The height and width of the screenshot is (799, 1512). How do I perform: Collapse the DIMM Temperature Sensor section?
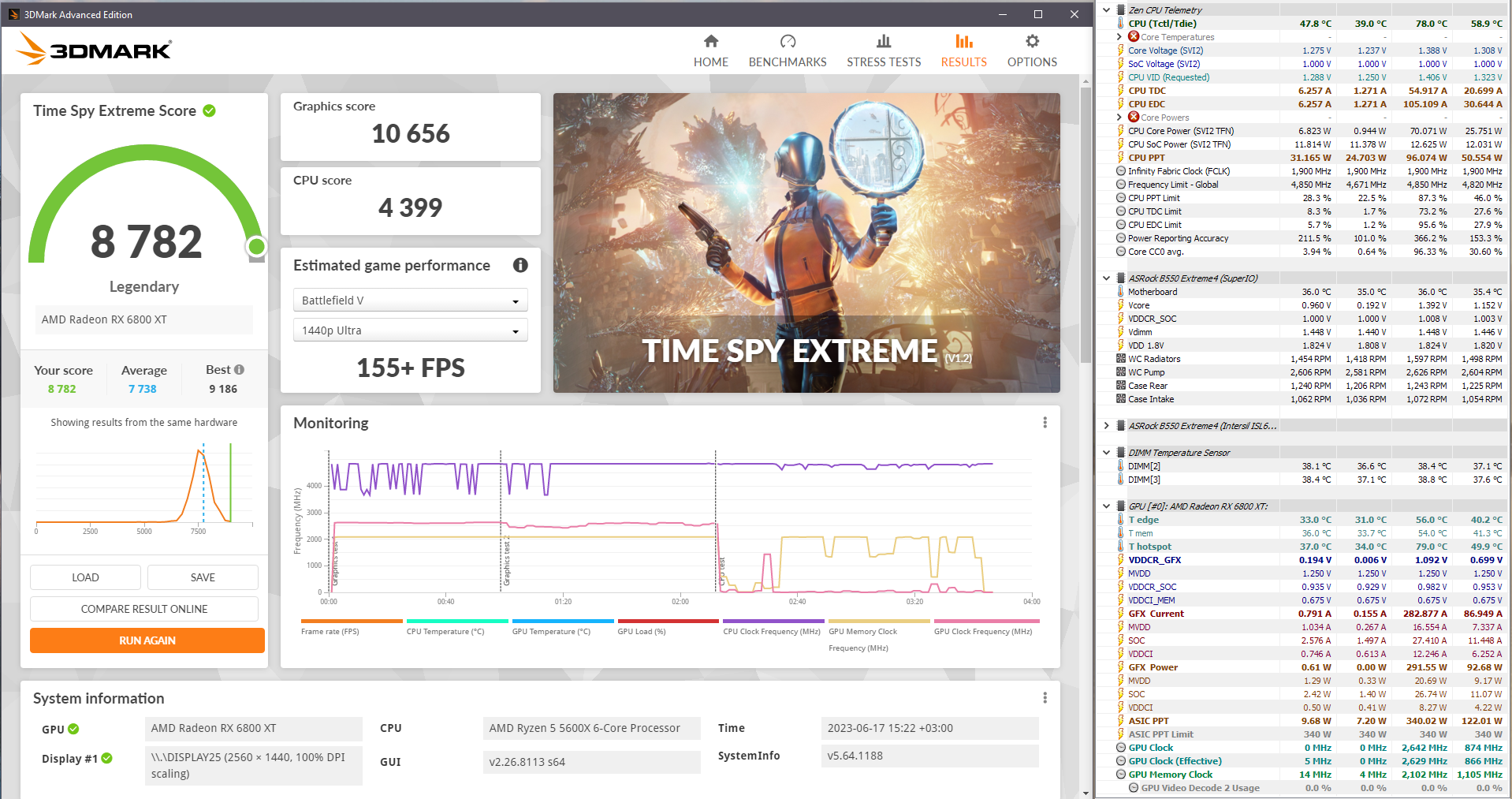pos(1107,453)
